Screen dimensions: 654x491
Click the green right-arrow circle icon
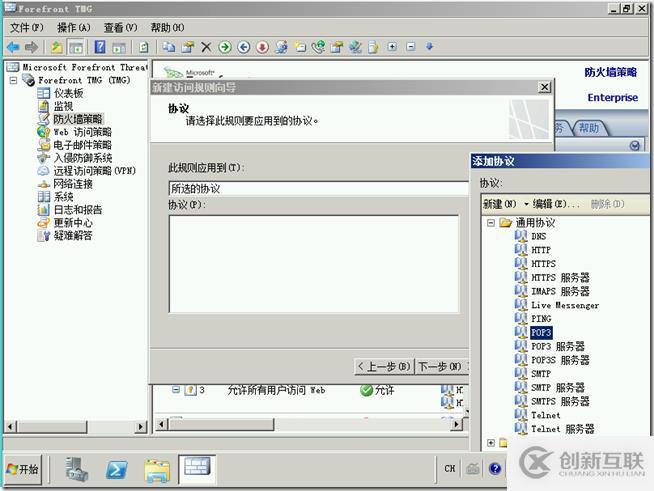pyautogui.click(x=225, y=47)
